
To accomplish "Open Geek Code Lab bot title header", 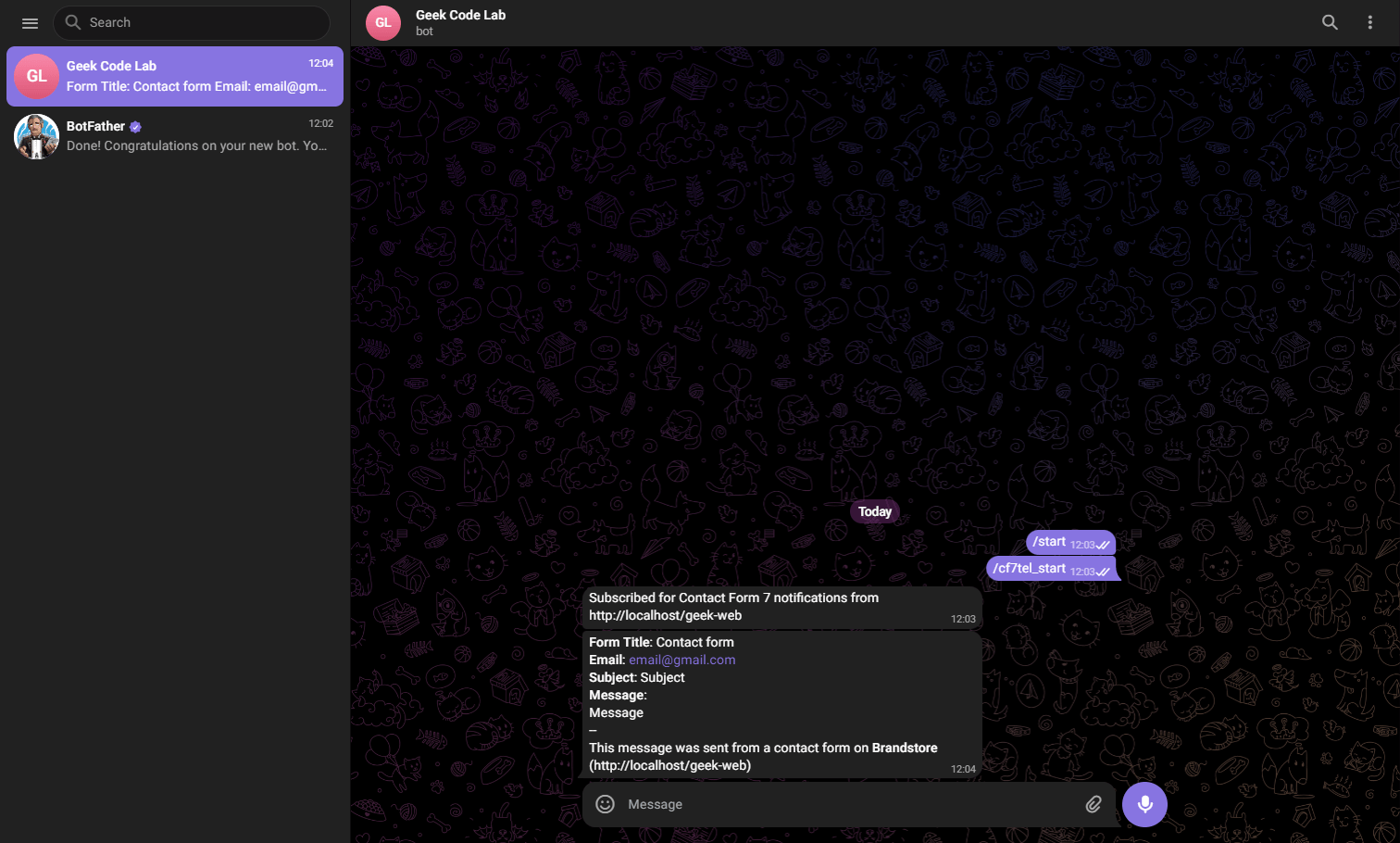I will tap(460, 22).
